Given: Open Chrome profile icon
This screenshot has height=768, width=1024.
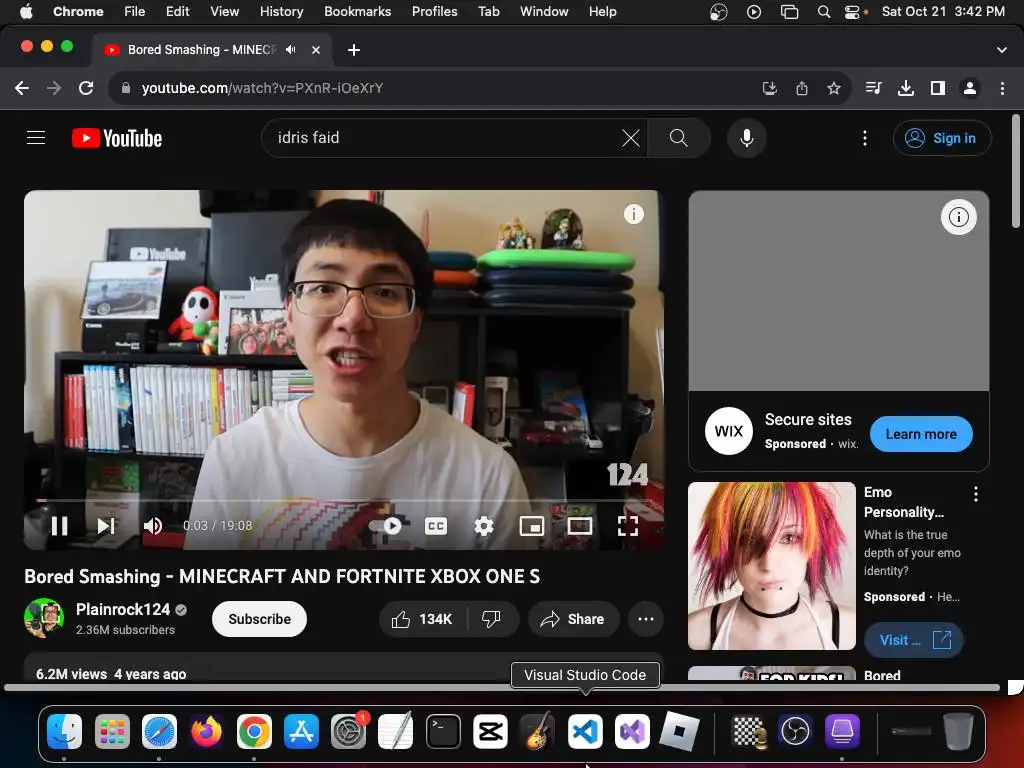Looking at the screenshot, I should point(970,88).
